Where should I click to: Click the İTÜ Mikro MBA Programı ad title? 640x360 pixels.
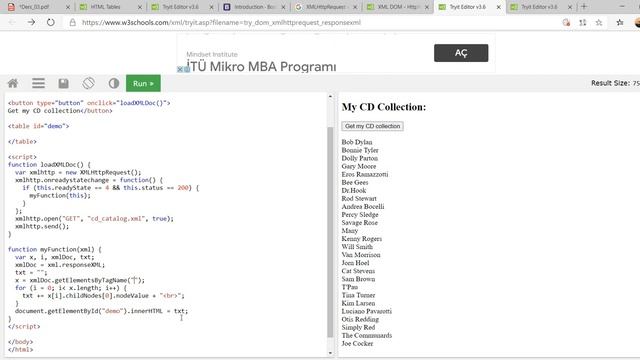(x=261, y=67)
